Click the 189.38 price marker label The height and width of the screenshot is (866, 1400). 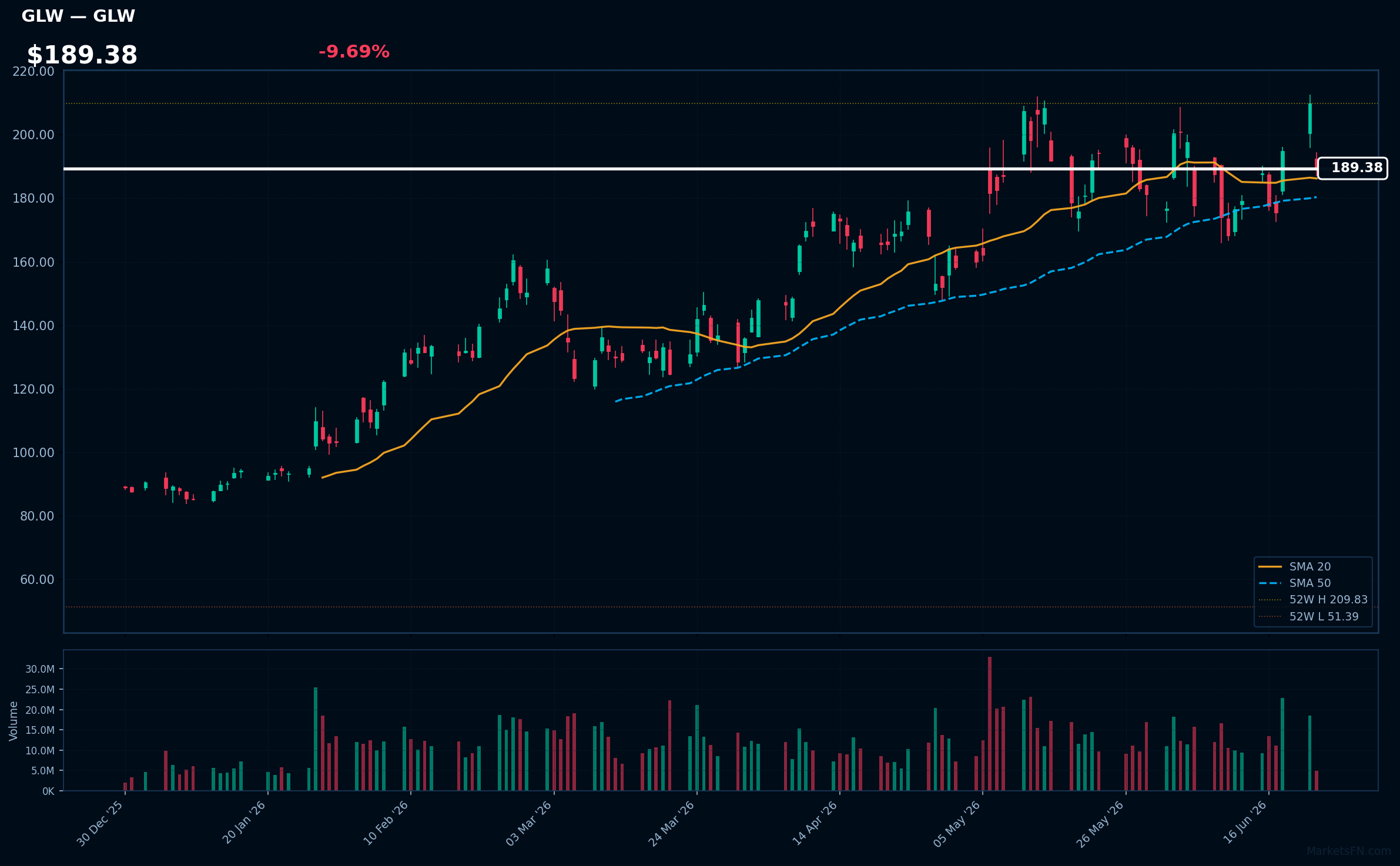click(1352, 168)
